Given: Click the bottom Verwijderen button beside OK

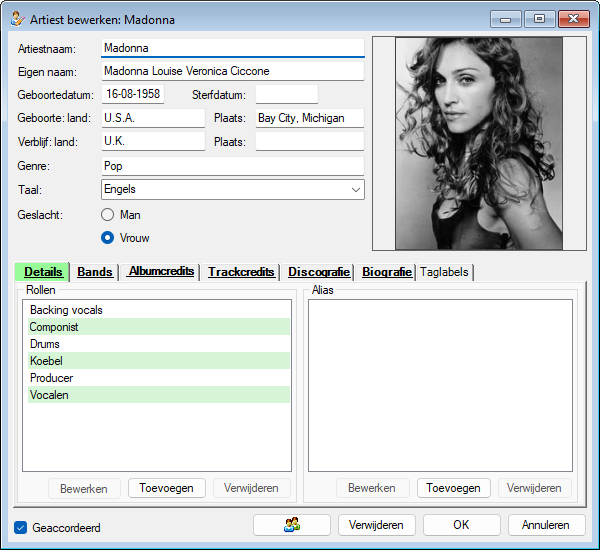Looking at the screenshot, I should [x=377, y=525].
